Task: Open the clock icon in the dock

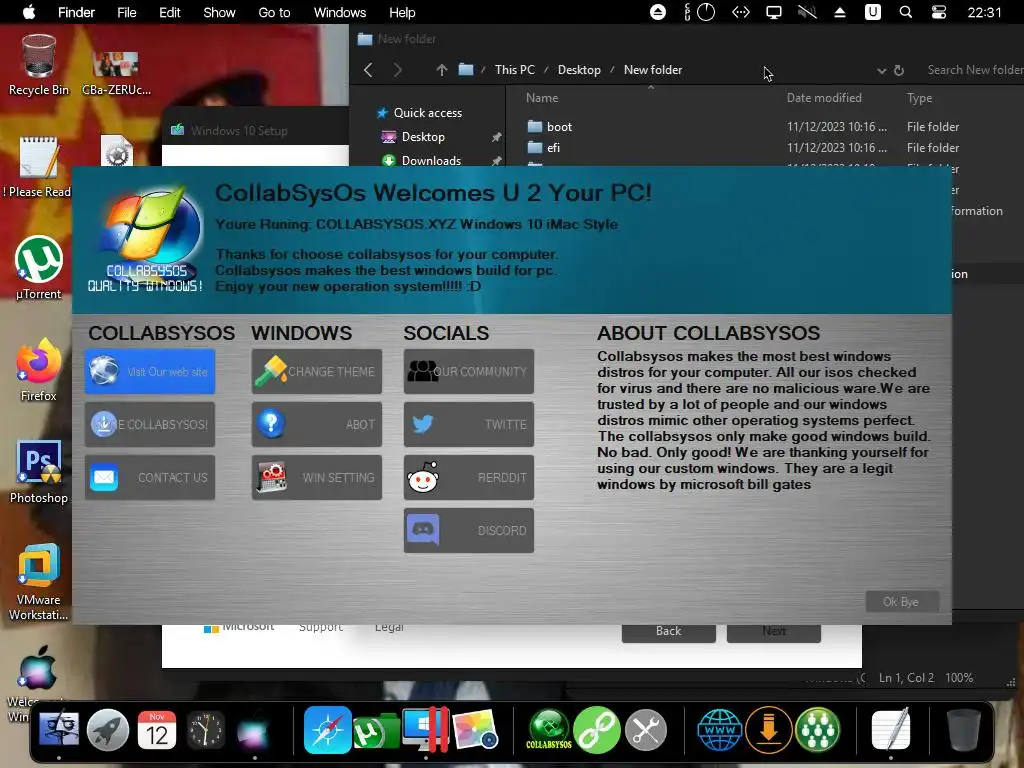Action: (206, 729)
